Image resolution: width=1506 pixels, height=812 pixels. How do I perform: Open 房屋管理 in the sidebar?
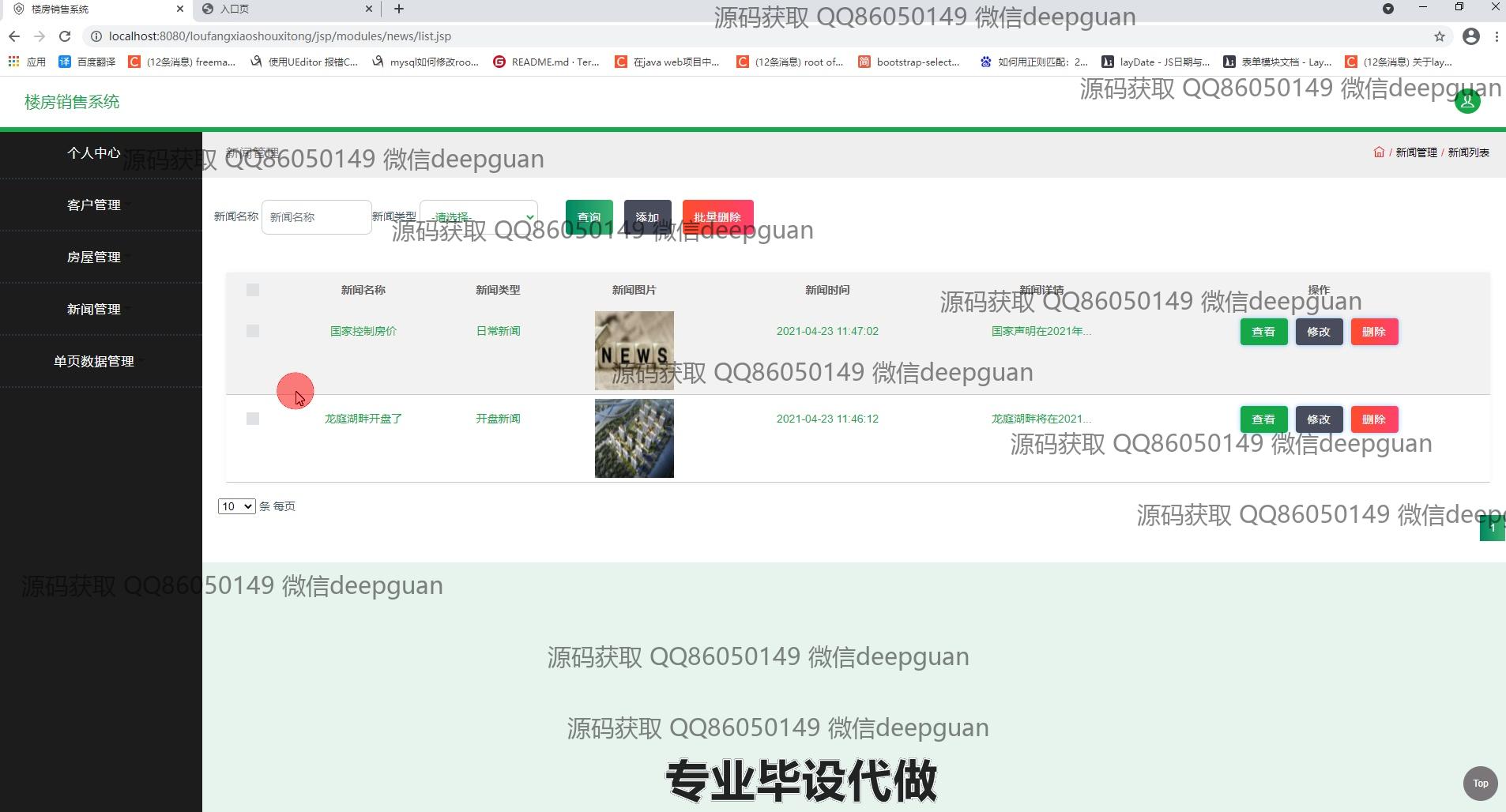pyautogui.click(x=94, y=257)
